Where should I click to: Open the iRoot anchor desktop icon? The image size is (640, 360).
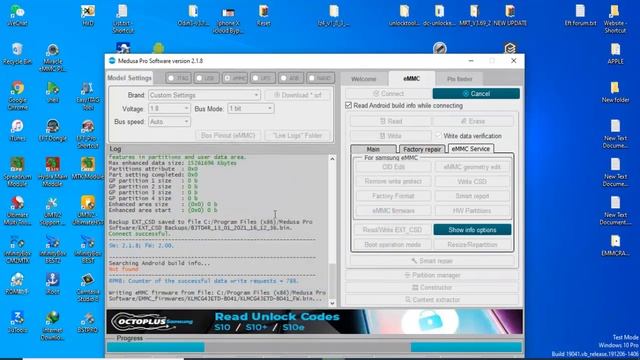pyautogui.click(x=52, y=284)
